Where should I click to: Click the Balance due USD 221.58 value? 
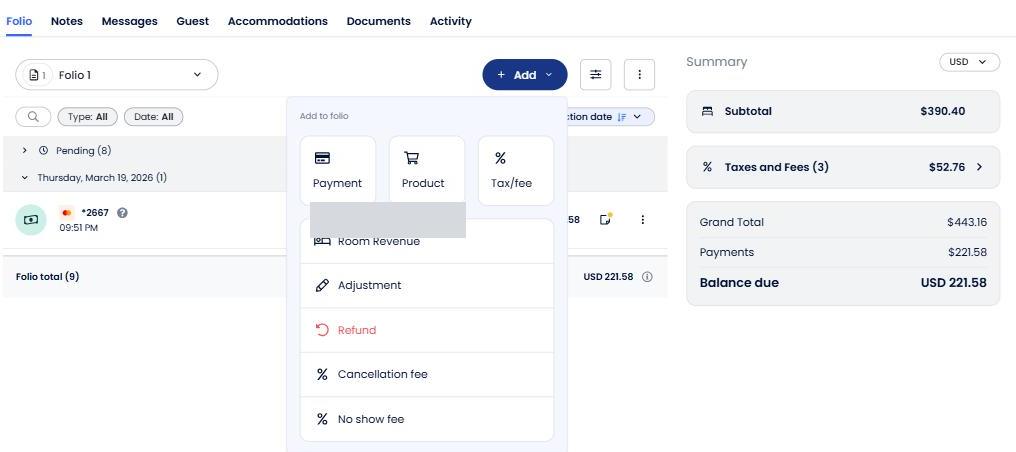tap(954, 282)
